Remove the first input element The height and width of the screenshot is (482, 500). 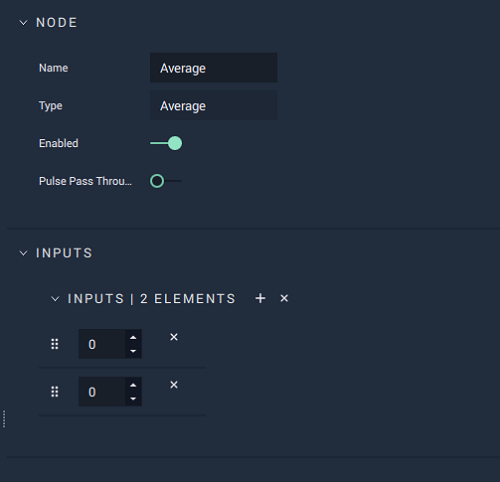click(x=174, y=337)
